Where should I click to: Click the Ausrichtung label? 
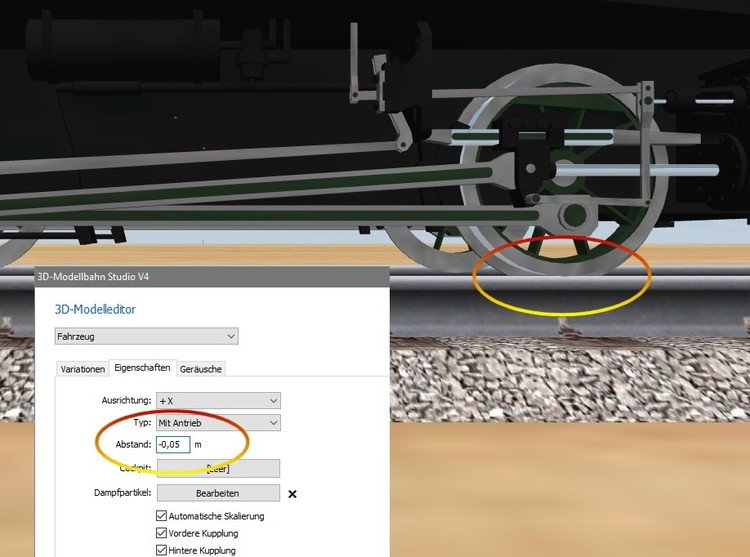point(126,400)
